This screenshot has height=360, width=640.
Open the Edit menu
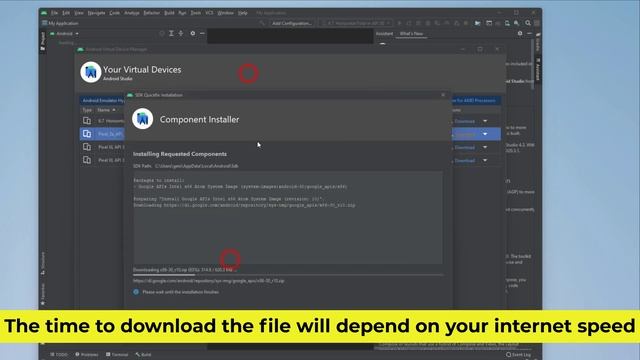point(66,13)
